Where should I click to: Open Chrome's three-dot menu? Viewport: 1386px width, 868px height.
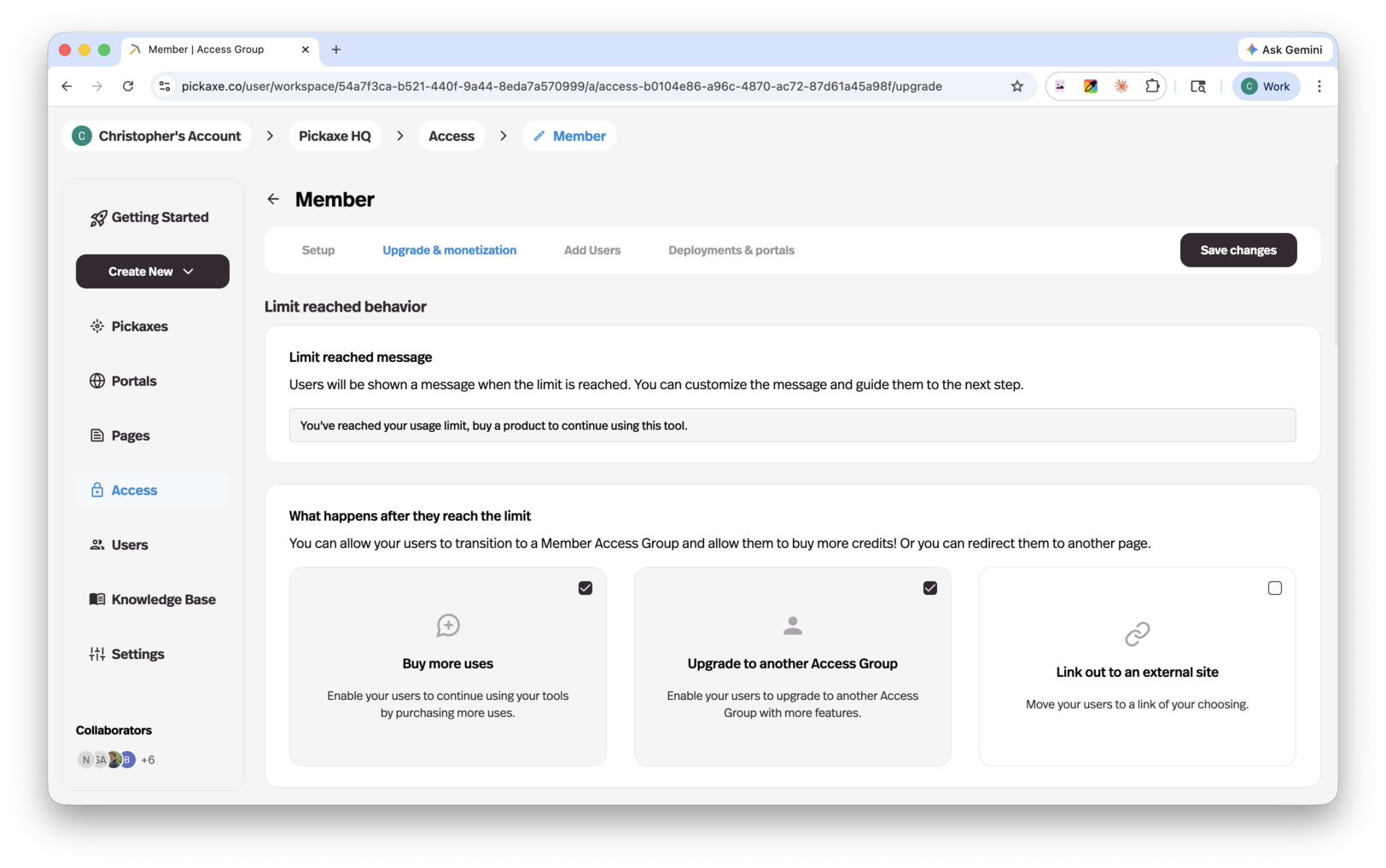1319,86
